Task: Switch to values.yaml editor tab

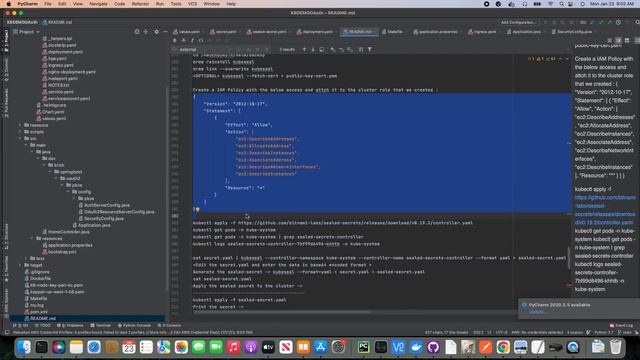Action: pos(187,31)
